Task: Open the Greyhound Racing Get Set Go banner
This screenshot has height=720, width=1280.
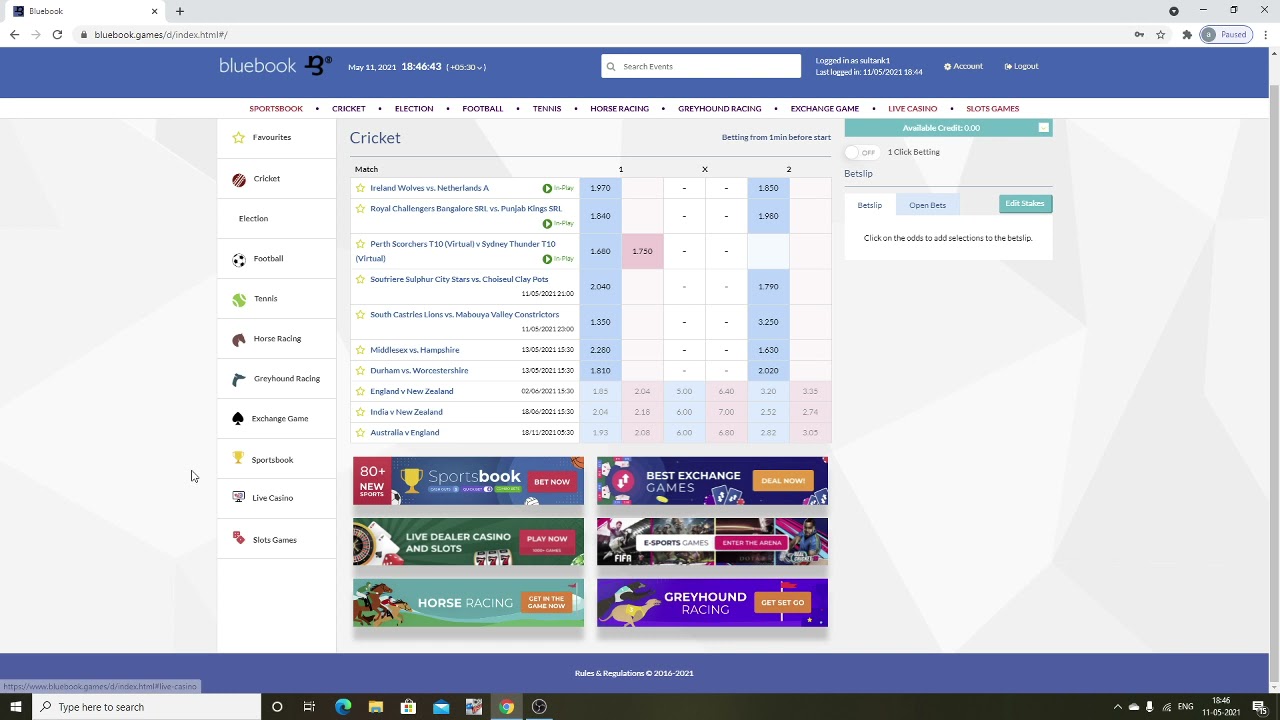Action: tap(712, 603)
